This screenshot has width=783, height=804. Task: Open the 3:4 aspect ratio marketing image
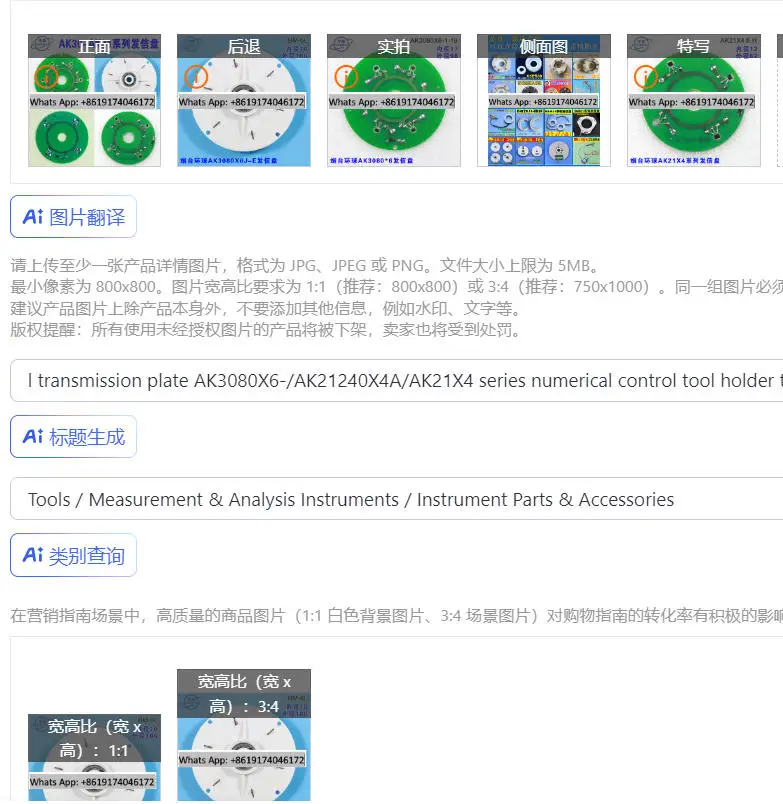tap(244, 735)
